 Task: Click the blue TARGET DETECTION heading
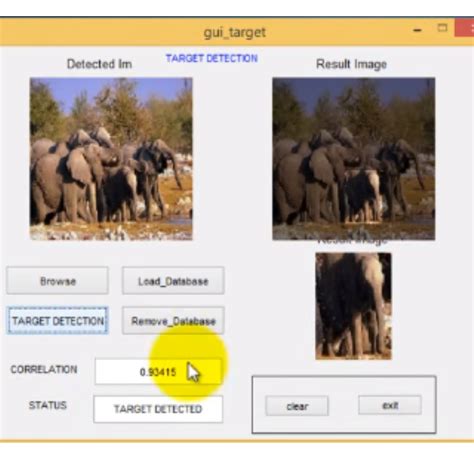tap(212, 58)
